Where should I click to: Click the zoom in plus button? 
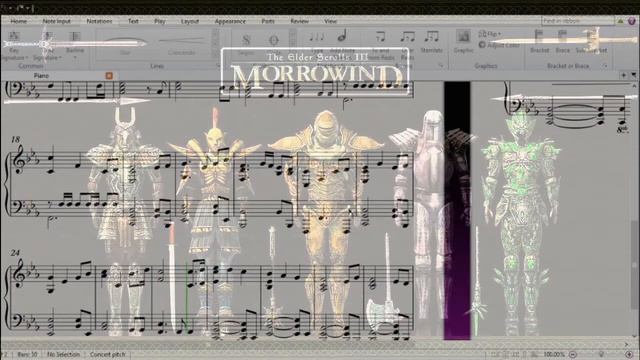point(629,354)
